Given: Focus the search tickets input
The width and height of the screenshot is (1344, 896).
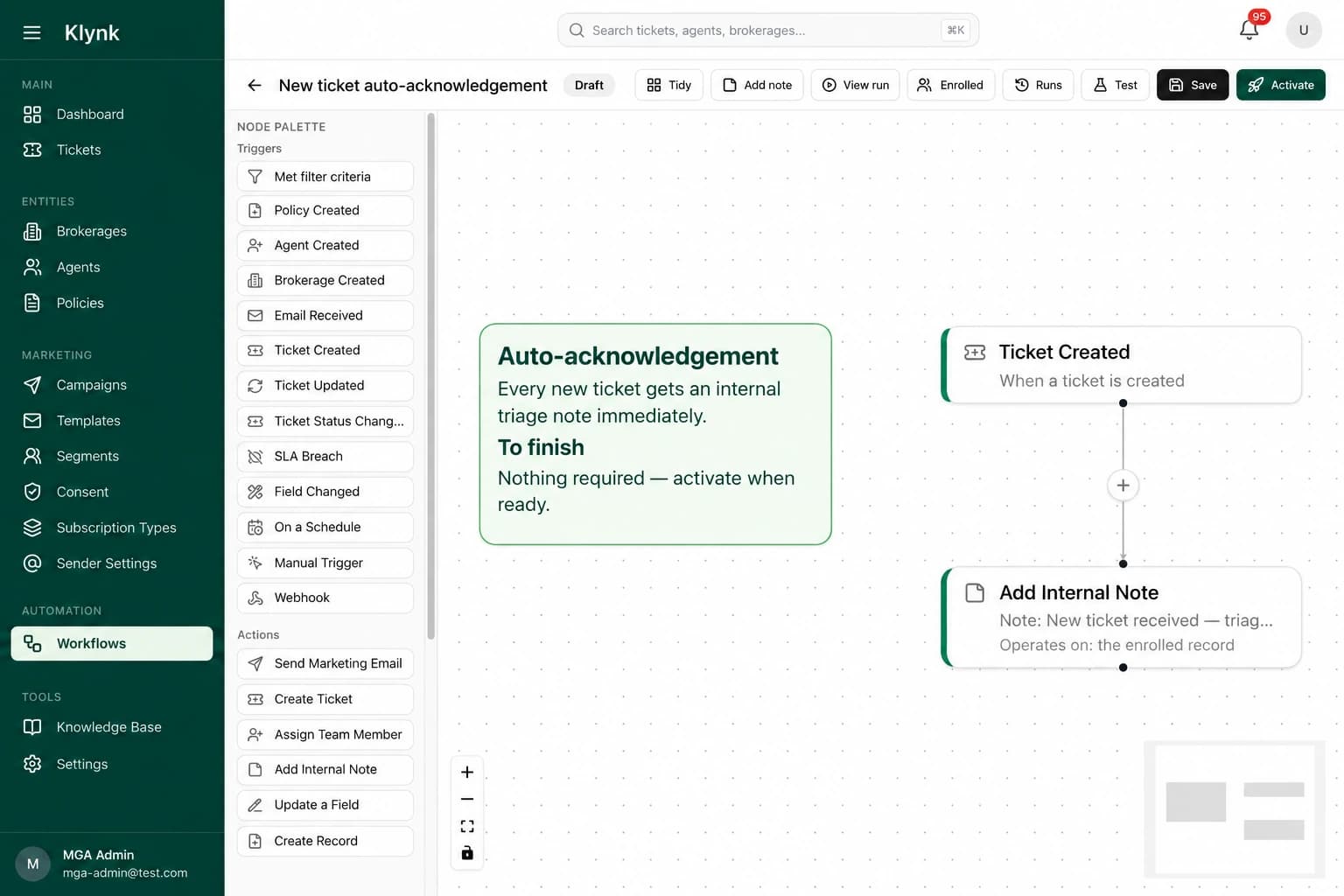Looking at the screenshot, I should pos(767,30).
